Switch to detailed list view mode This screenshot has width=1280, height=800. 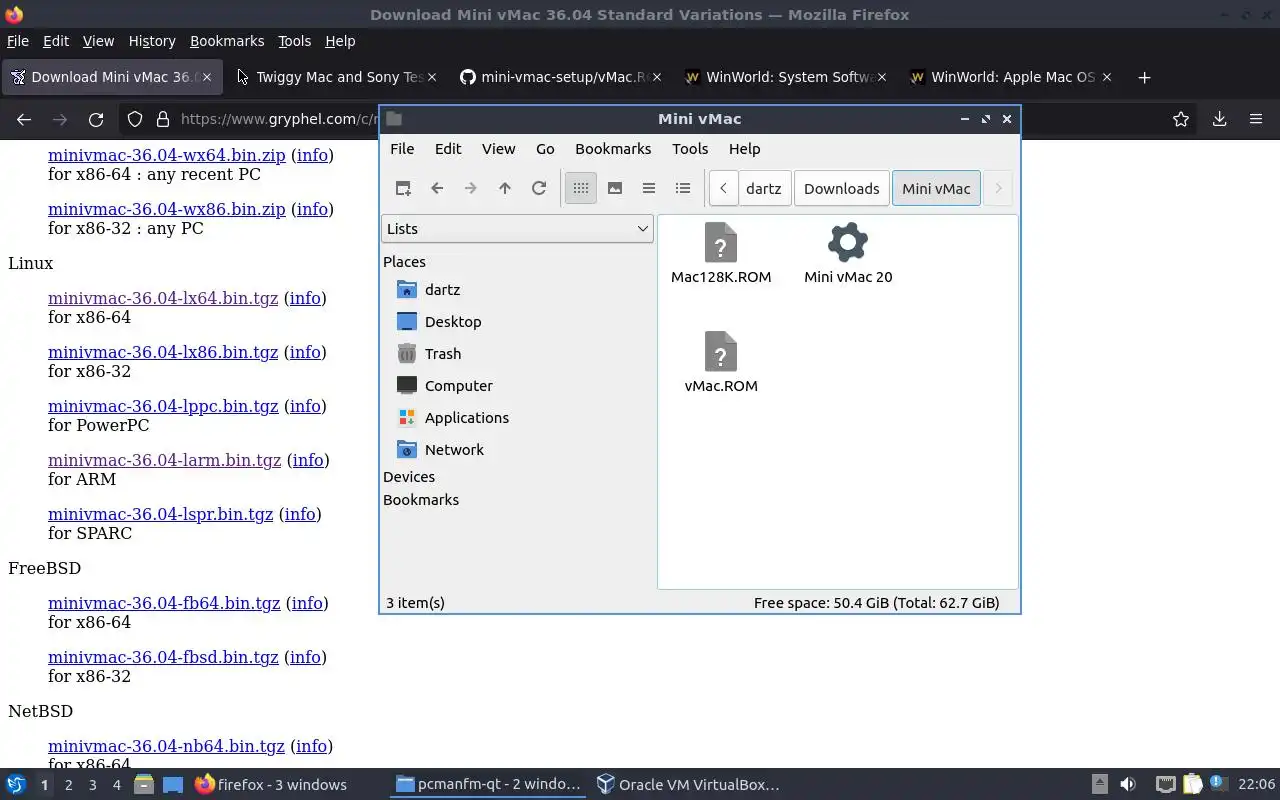pyautogui.click(x=683, y=188)
